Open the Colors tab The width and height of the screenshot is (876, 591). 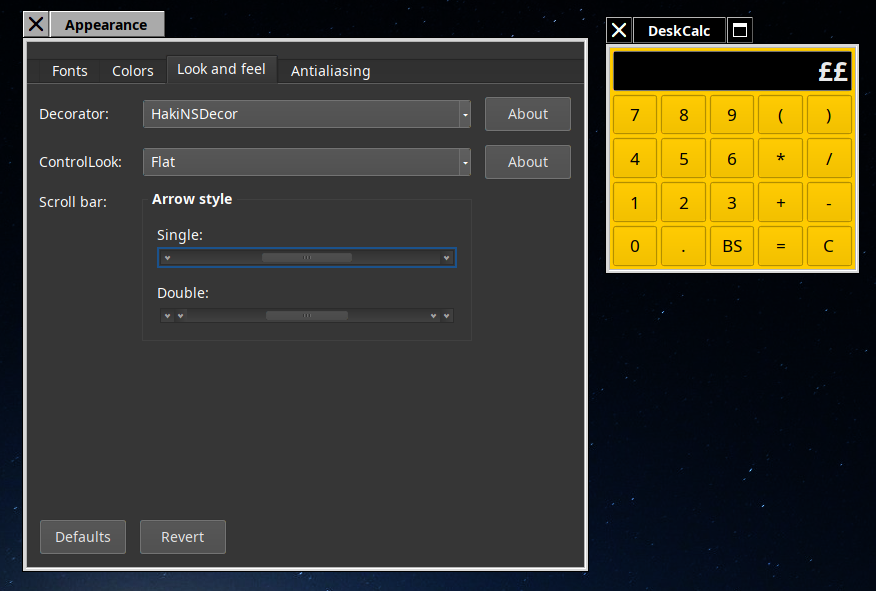[x=133, y=71]
